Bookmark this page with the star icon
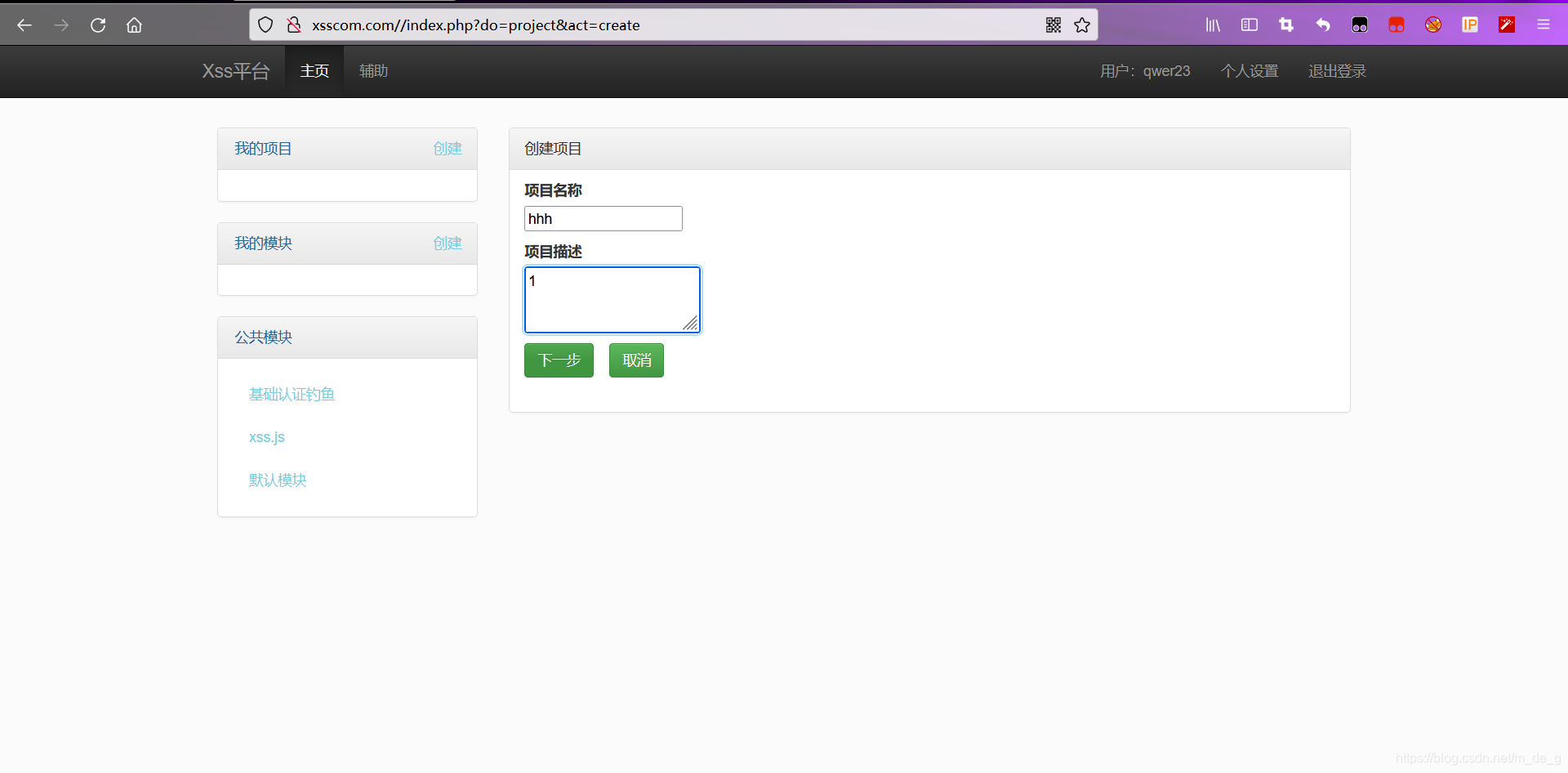 coord(1082,25)
